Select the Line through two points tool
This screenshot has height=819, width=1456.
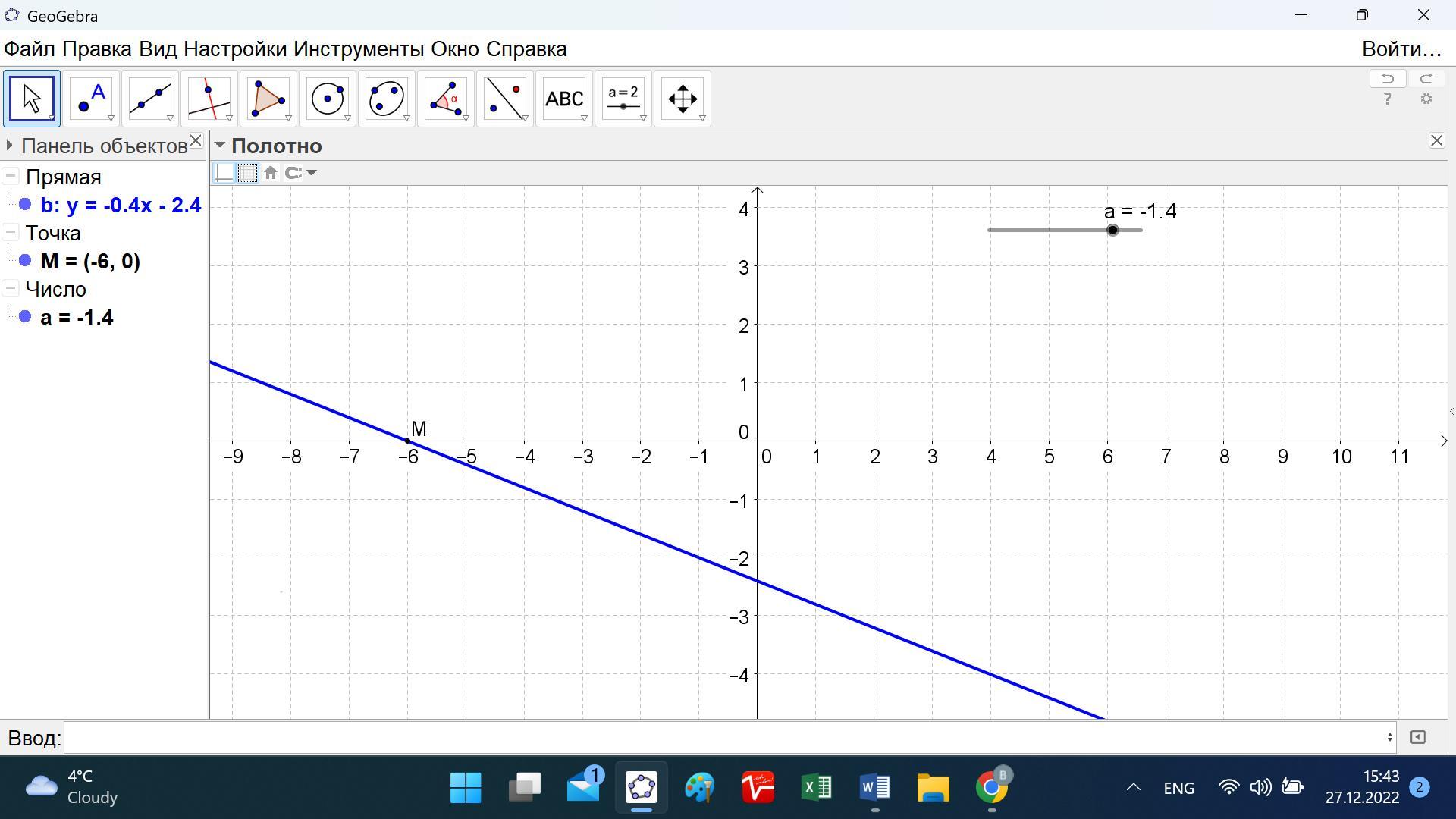(x=150, y=99)
